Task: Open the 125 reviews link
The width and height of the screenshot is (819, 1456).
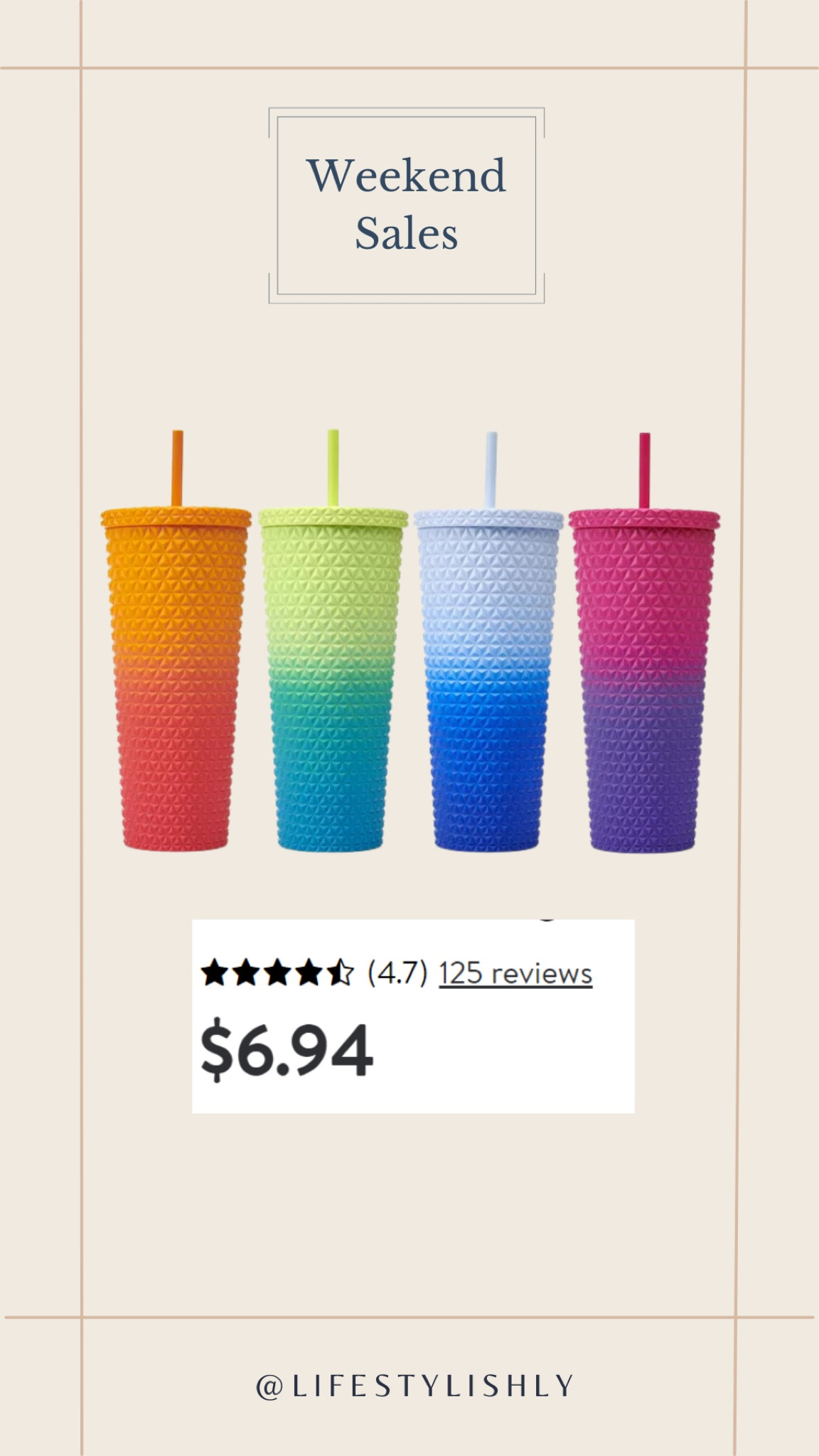Action: (x=515, y=973)
